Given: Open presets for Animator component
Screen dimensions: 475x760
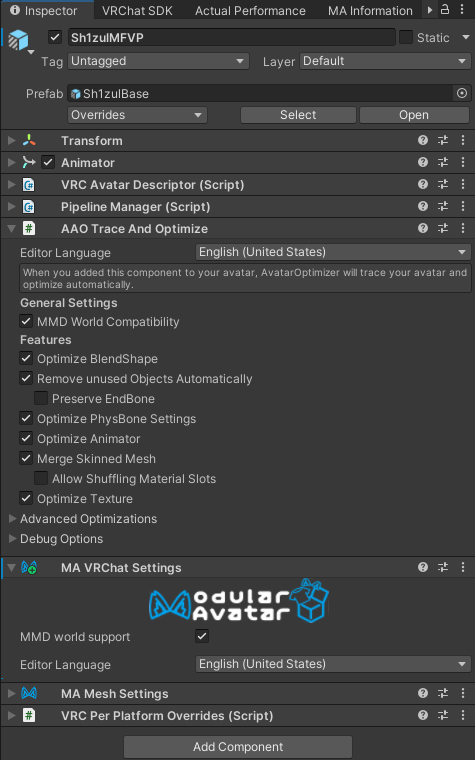Looking at the screenshot, I should tap(443, 162).
